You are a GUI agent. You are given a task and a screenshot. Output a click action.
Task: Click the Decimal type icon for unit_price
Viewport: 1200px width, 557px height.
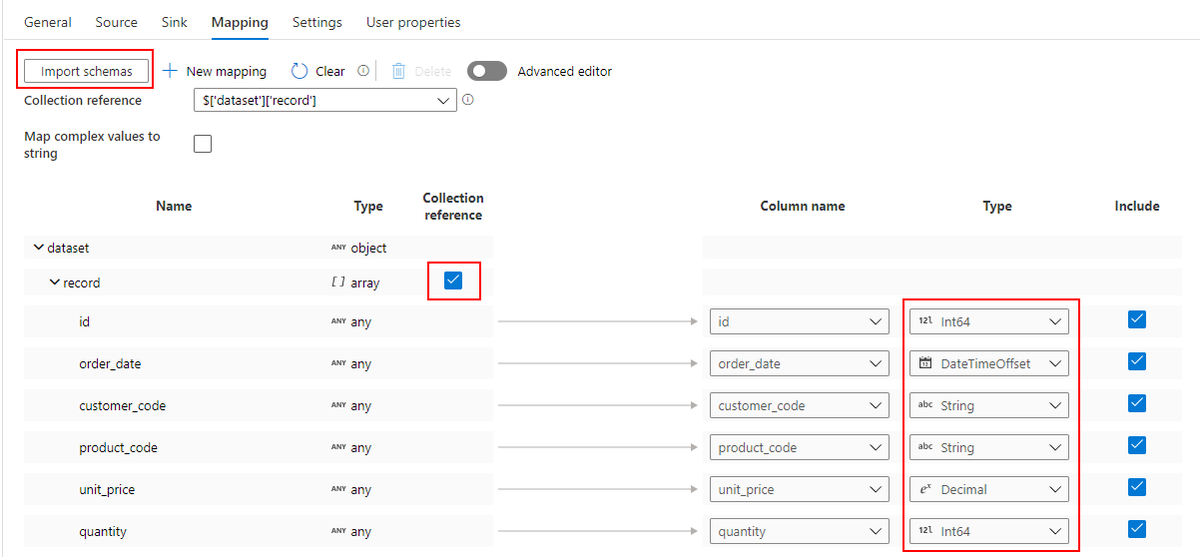point(925,490)
